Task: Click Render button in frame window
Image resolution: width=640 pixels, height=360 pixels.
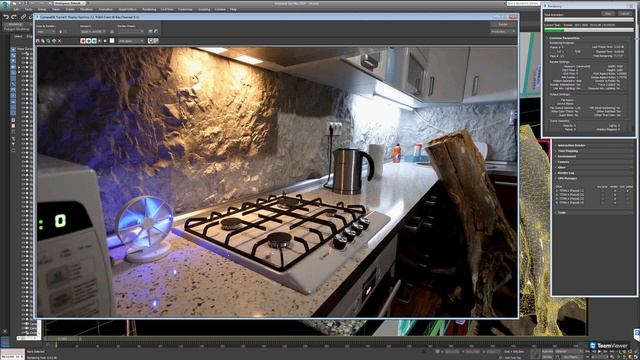Action: (x=503, y=24)
